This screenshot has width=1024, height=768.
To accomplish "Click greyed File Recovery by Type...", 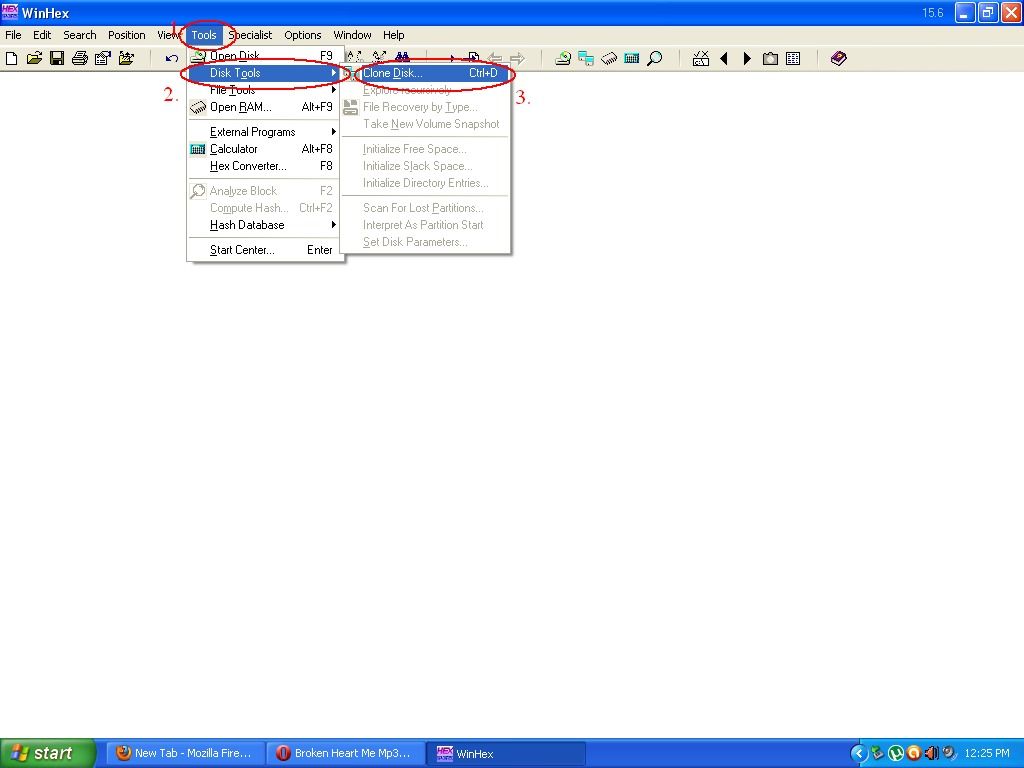I will (x=425, y=107).
